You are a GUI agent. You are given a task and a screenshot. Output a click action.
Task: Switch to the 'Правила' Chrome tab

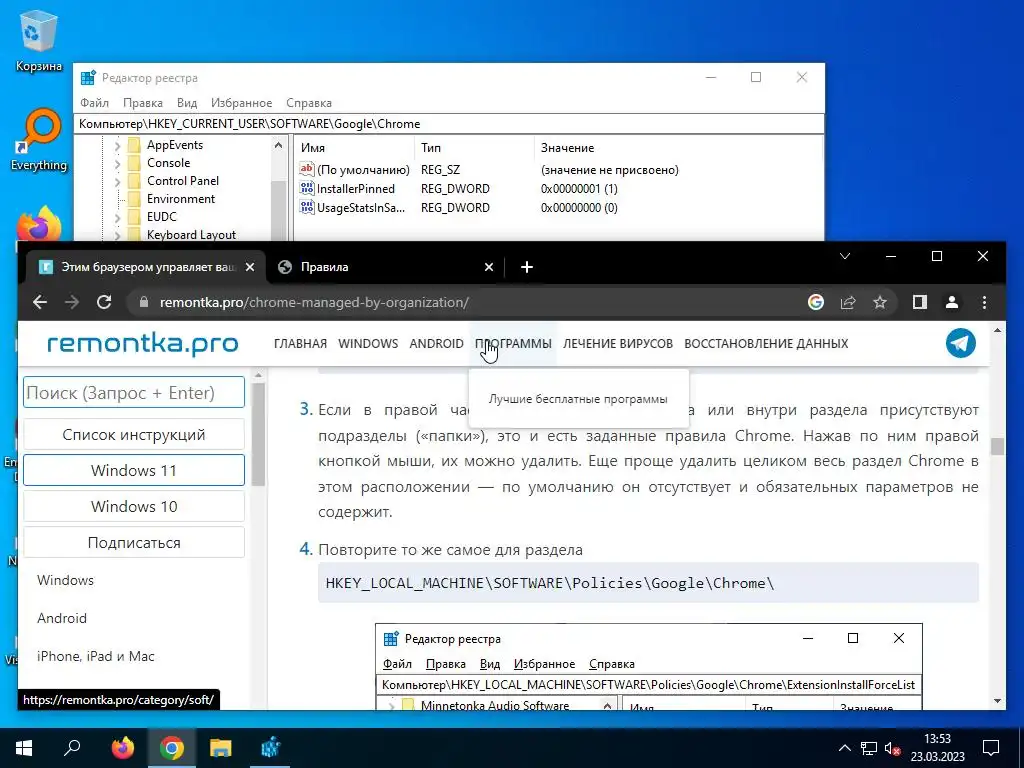point(383,267)
